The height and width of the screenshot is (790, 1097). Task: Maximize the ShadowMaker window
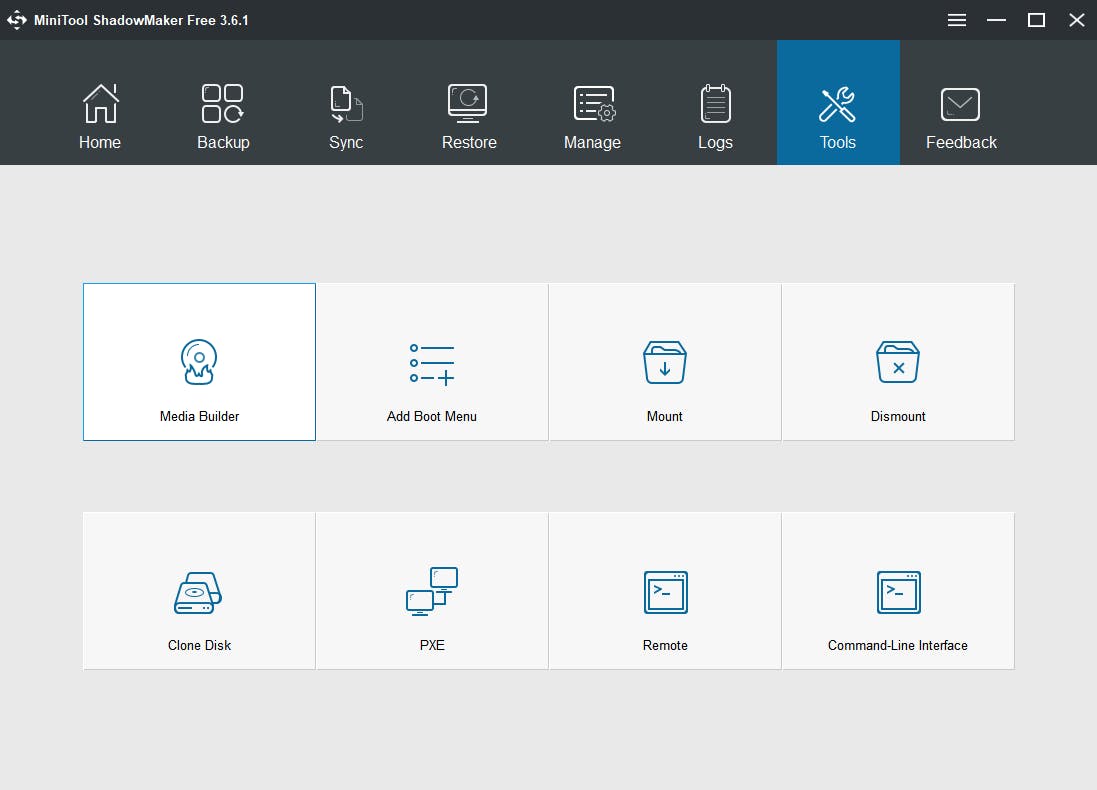(x=1036, y=20)
